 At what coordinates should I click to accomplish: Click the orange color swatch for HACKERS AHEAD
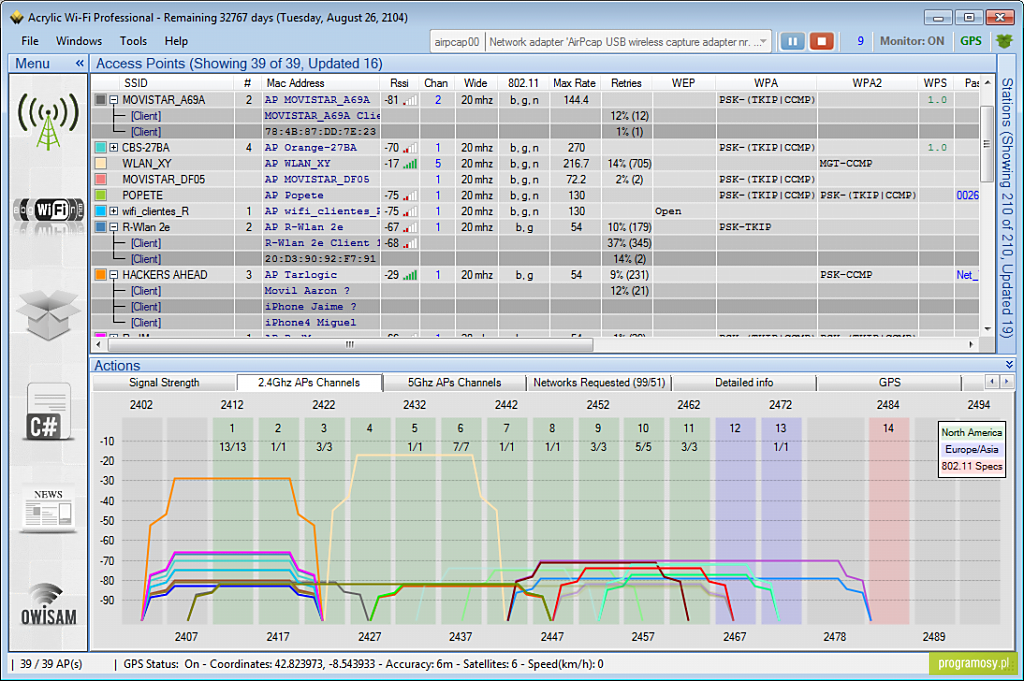point(101,275)
